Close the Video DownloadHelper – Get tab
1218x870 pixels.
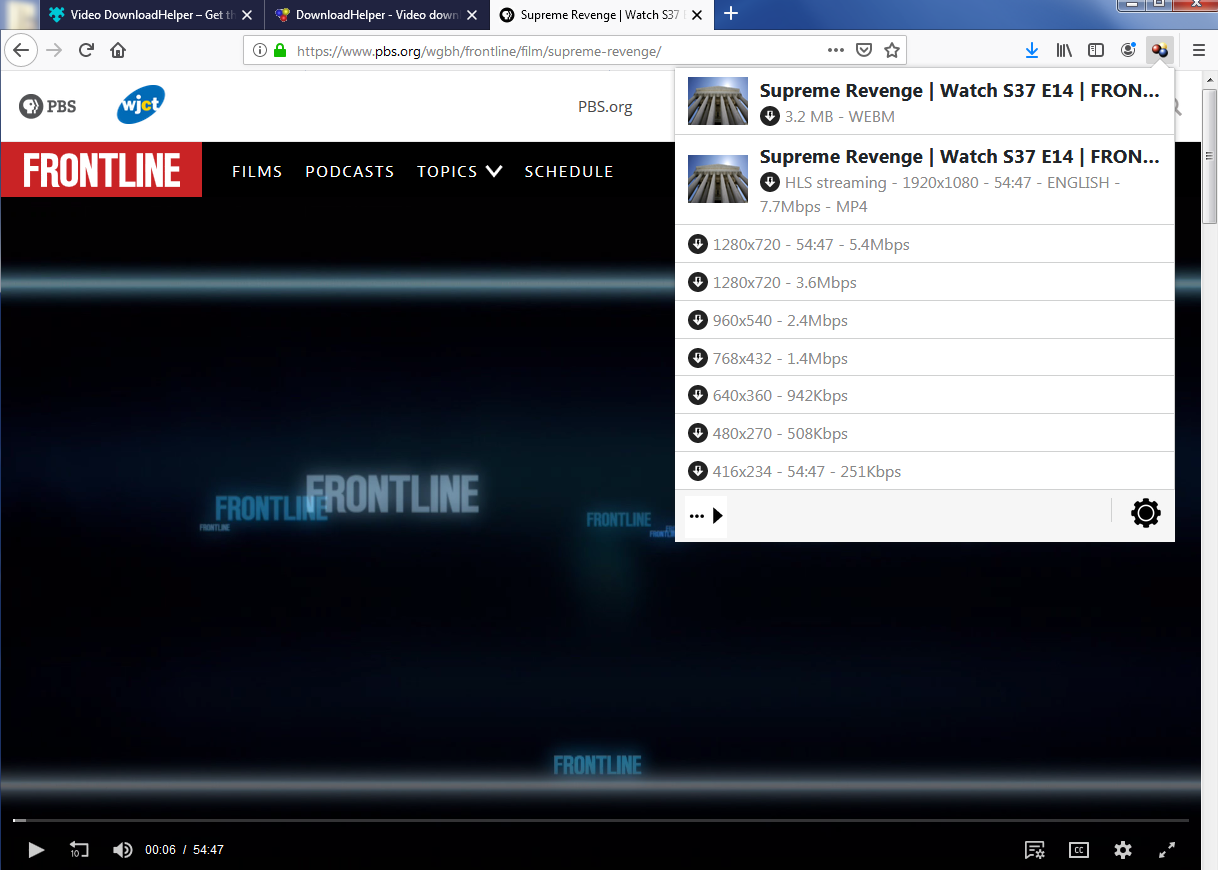[x=247, y=15]
